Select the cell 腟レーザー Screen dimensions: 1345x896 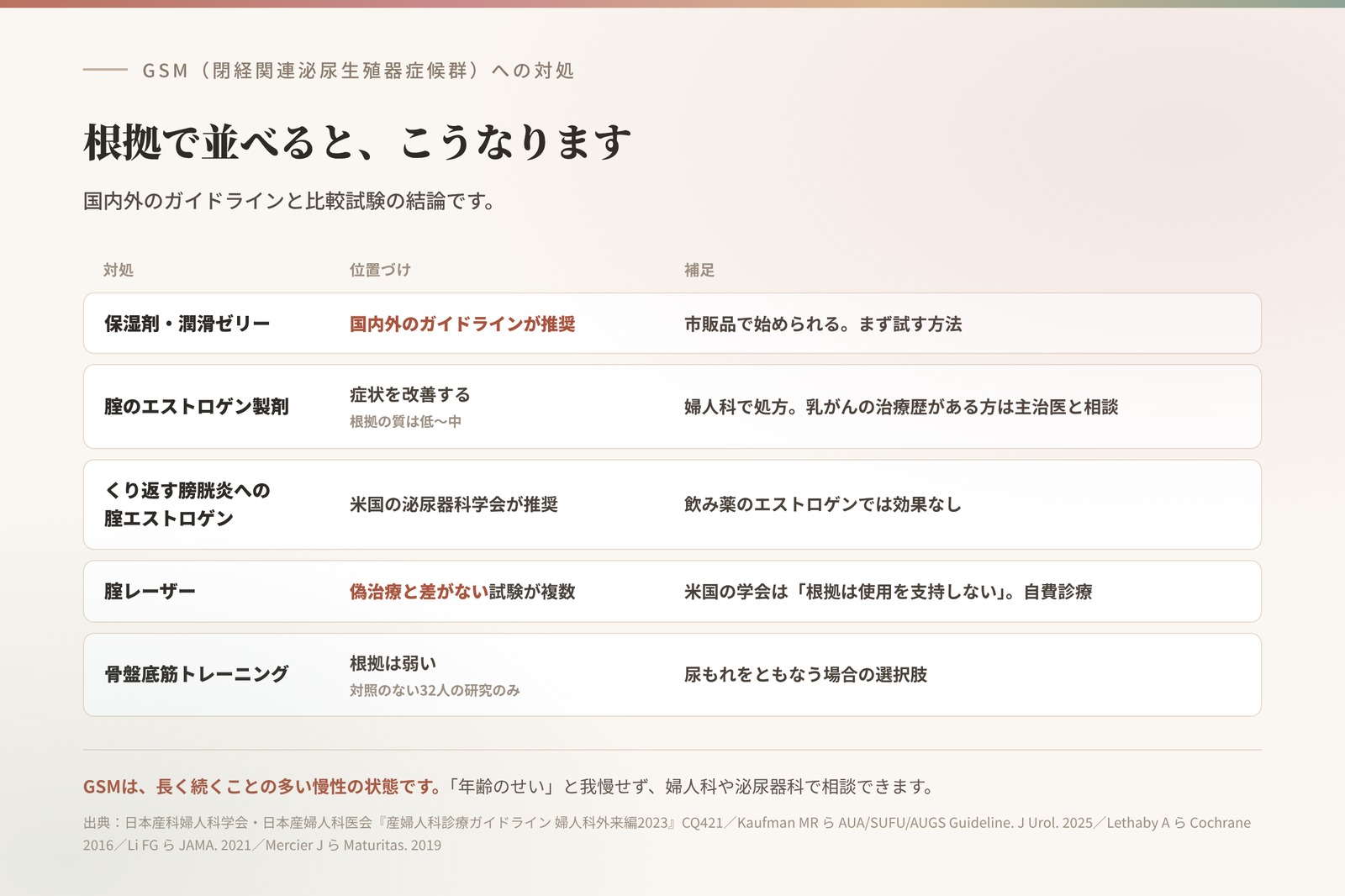[x=150, y=592]
